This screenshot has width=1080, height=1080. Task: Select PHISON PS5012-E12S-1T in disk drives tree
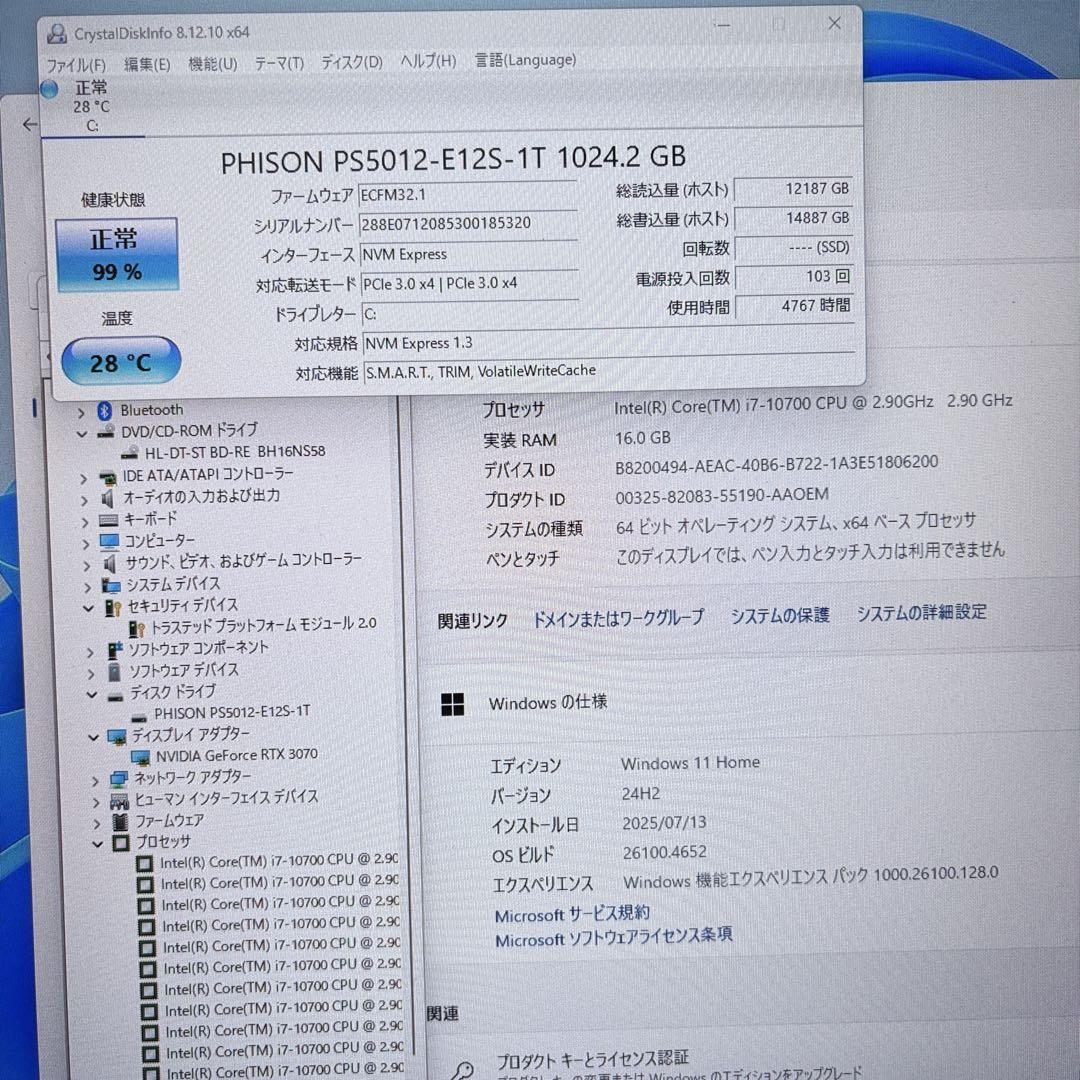pos(232,713)
